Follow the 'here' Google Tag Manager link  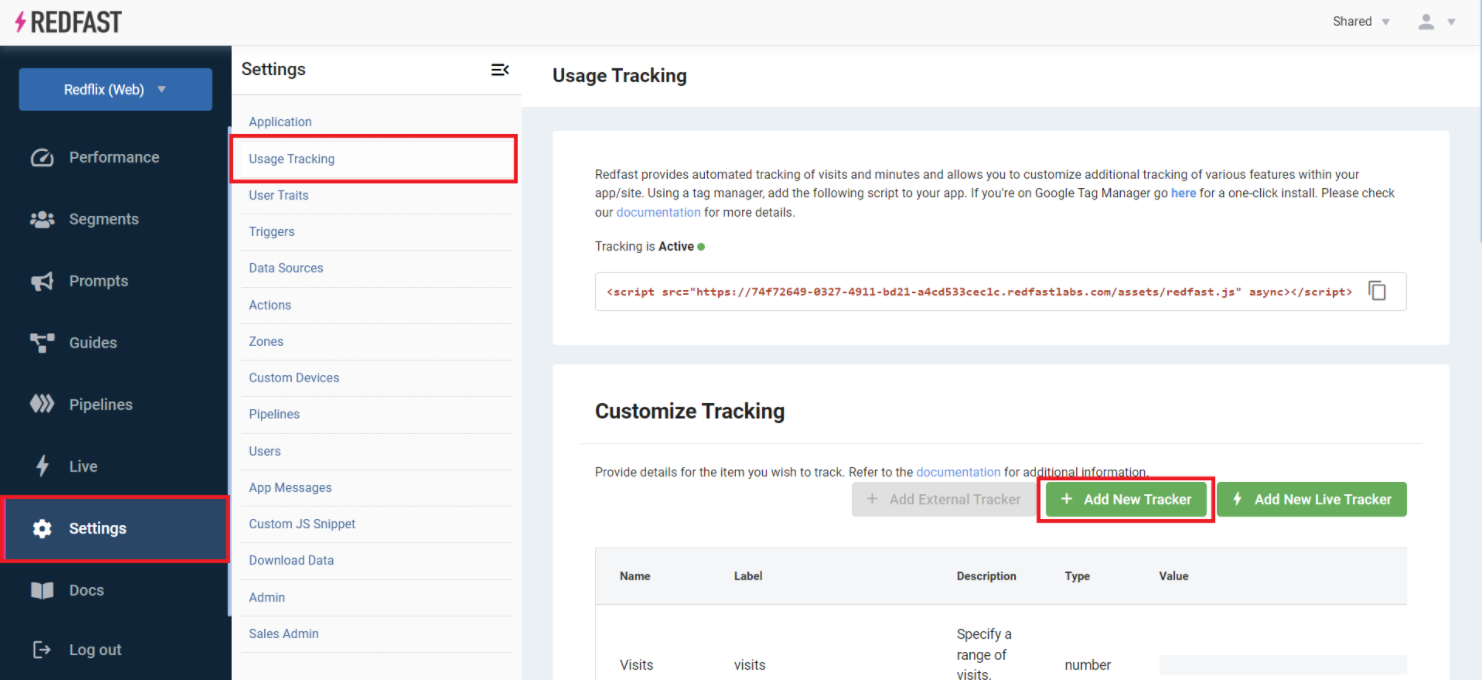(x=1183, y=193)
